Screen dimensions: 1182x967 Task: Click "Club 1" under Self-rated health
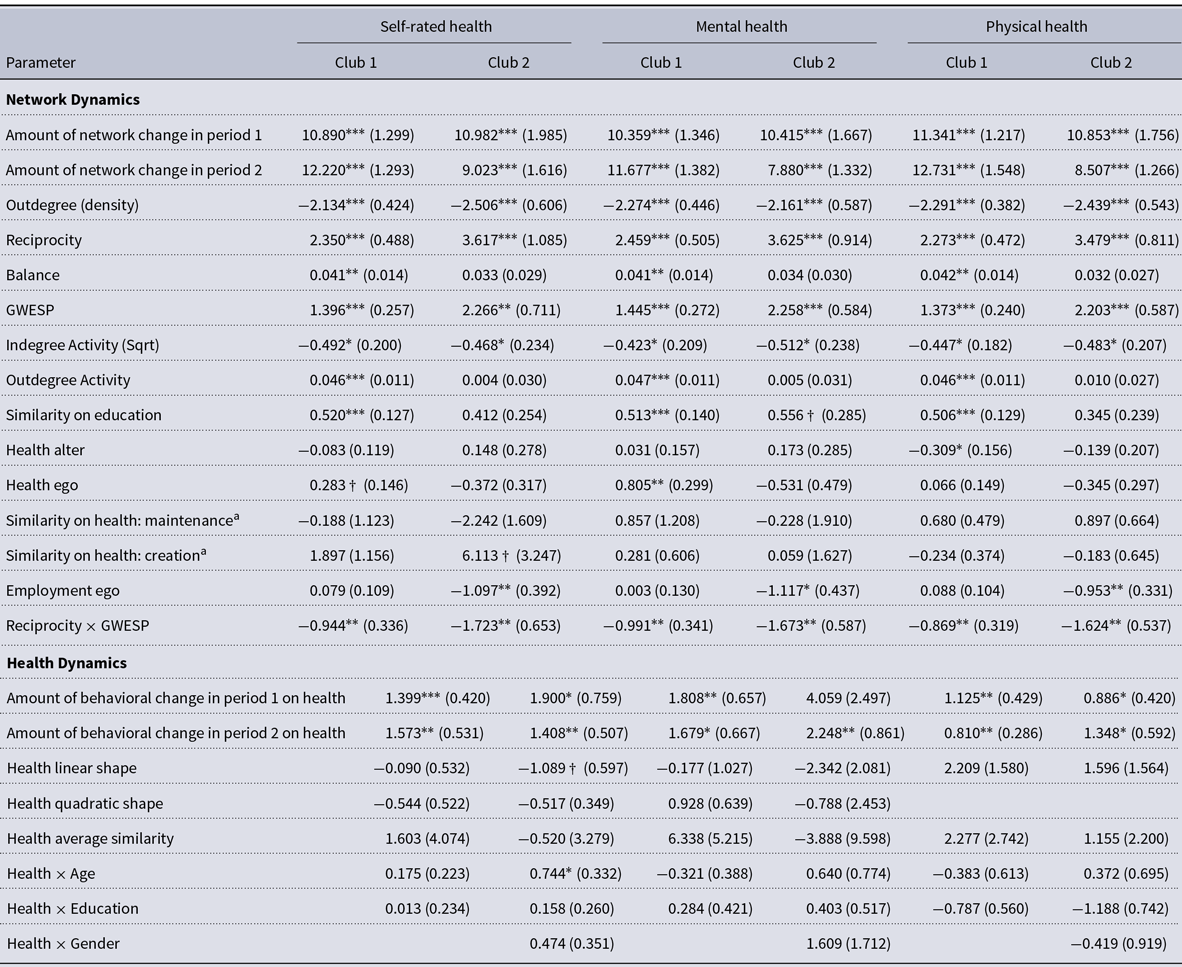[x=356, y=62]
